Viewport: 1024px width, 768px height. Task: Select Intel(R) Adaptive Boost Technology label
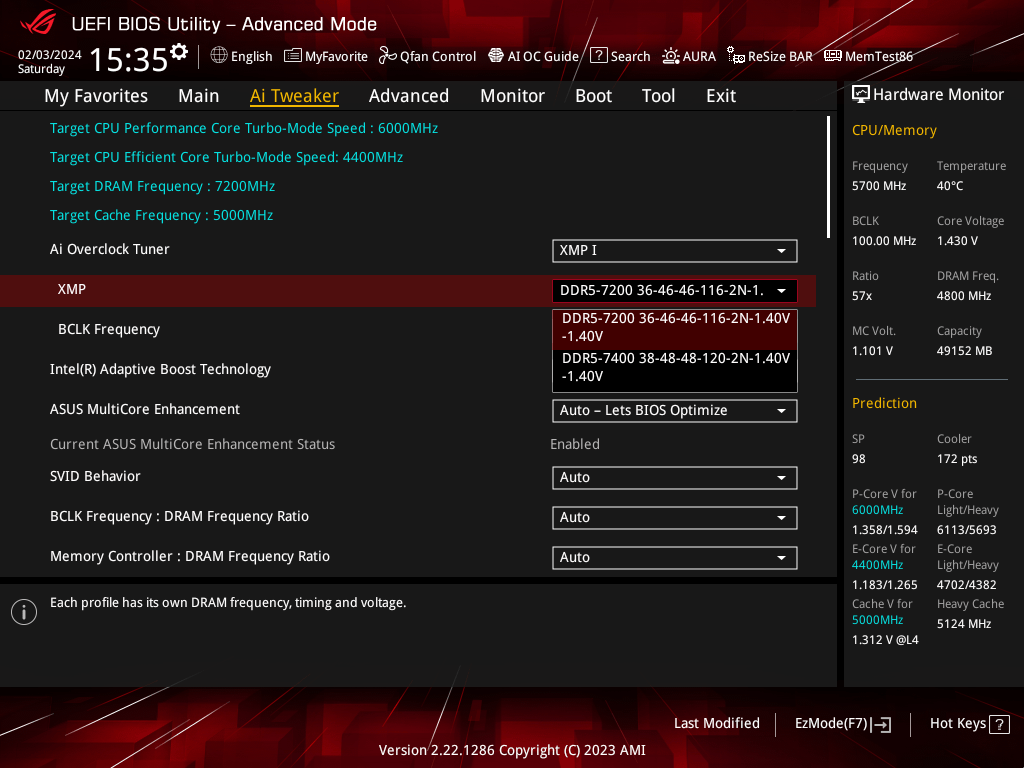coord(160,369)
